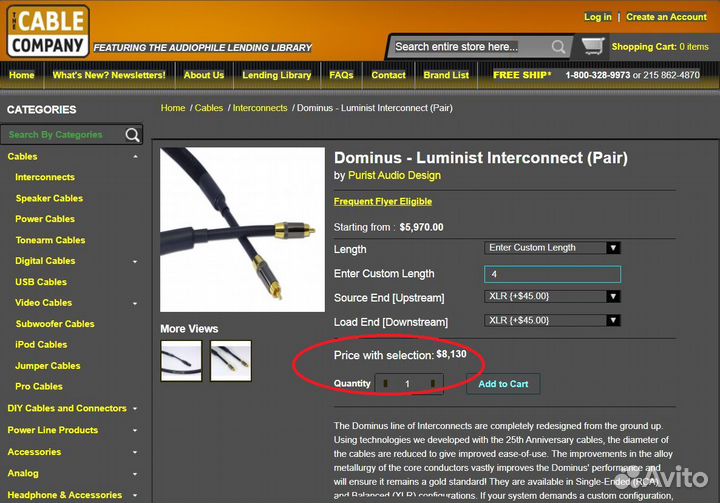Collapse the Cables category arrow
The height and width of the screenshot is (503, 720).
point(135,157)
